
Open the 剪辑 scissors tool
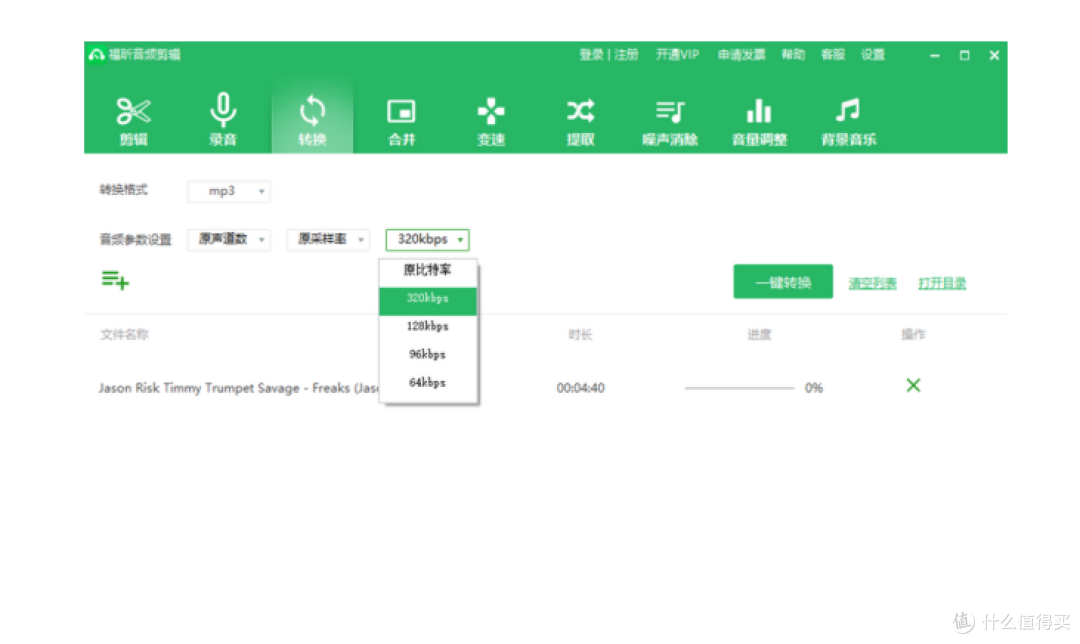[133, 120]
